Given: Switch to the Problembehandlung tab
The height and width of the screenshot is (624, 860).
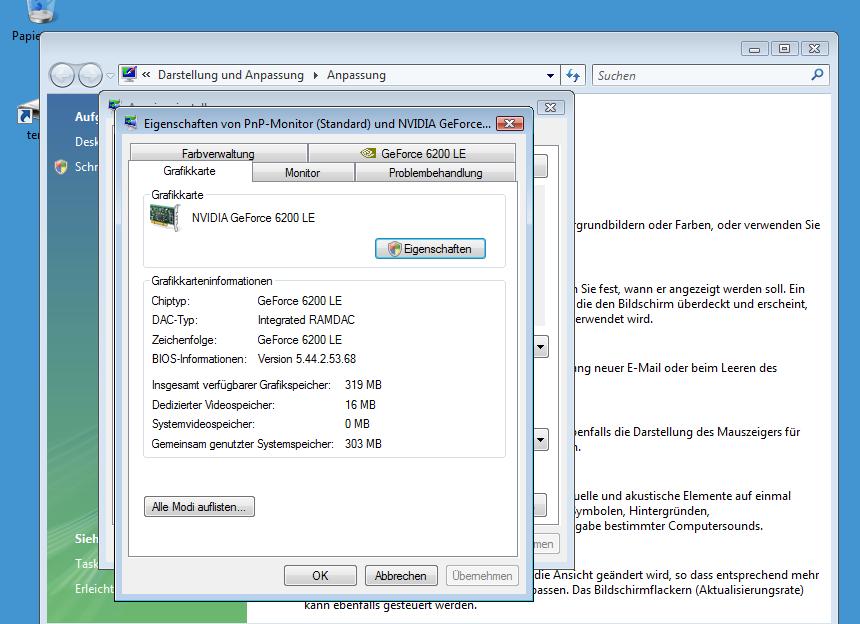Looking at the screenshot, I should 435,173.
